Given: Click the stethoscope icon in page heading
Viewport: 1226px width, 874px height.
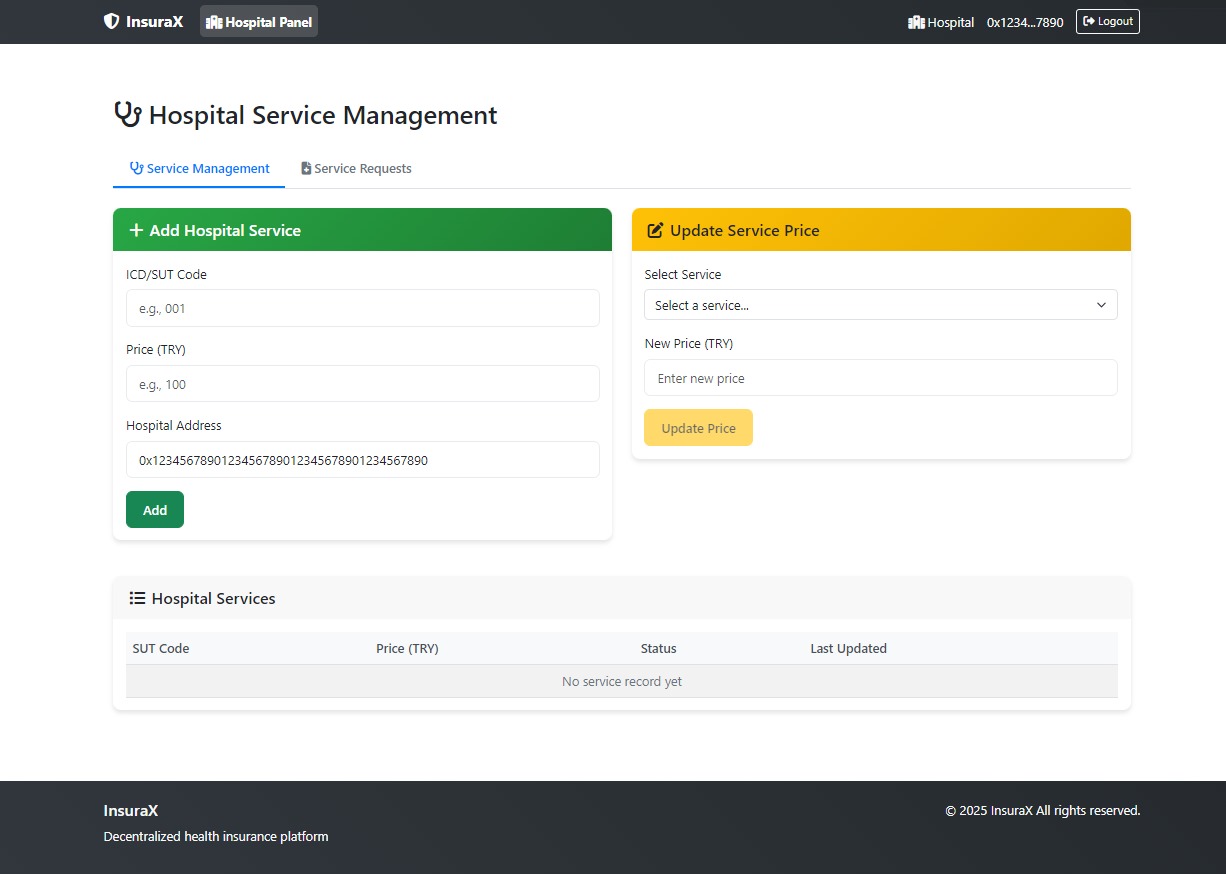Looking at the screenshot, I should pos(127,115).
